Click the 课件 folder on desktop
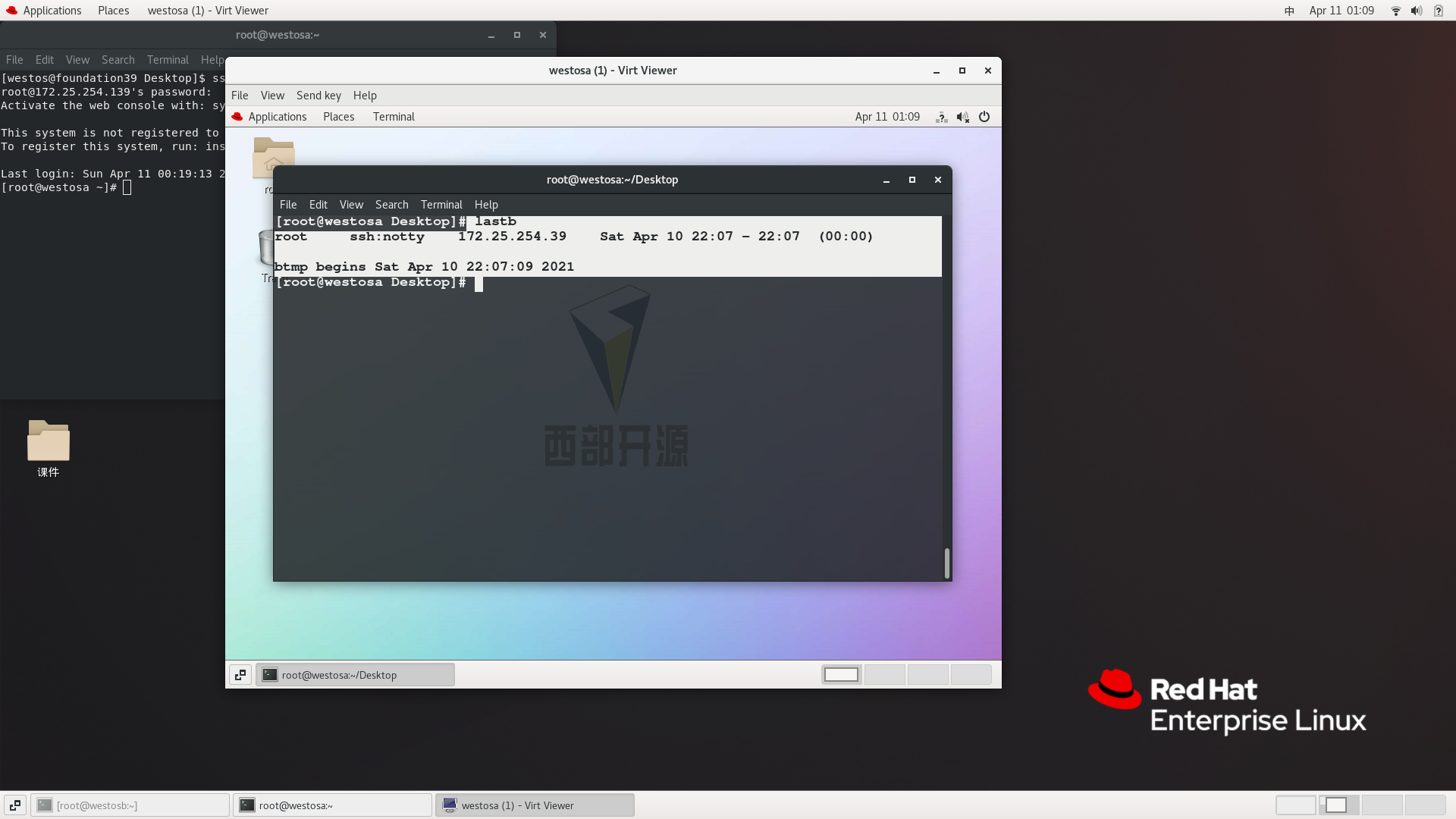1456x819 pixels. [48, 447]
